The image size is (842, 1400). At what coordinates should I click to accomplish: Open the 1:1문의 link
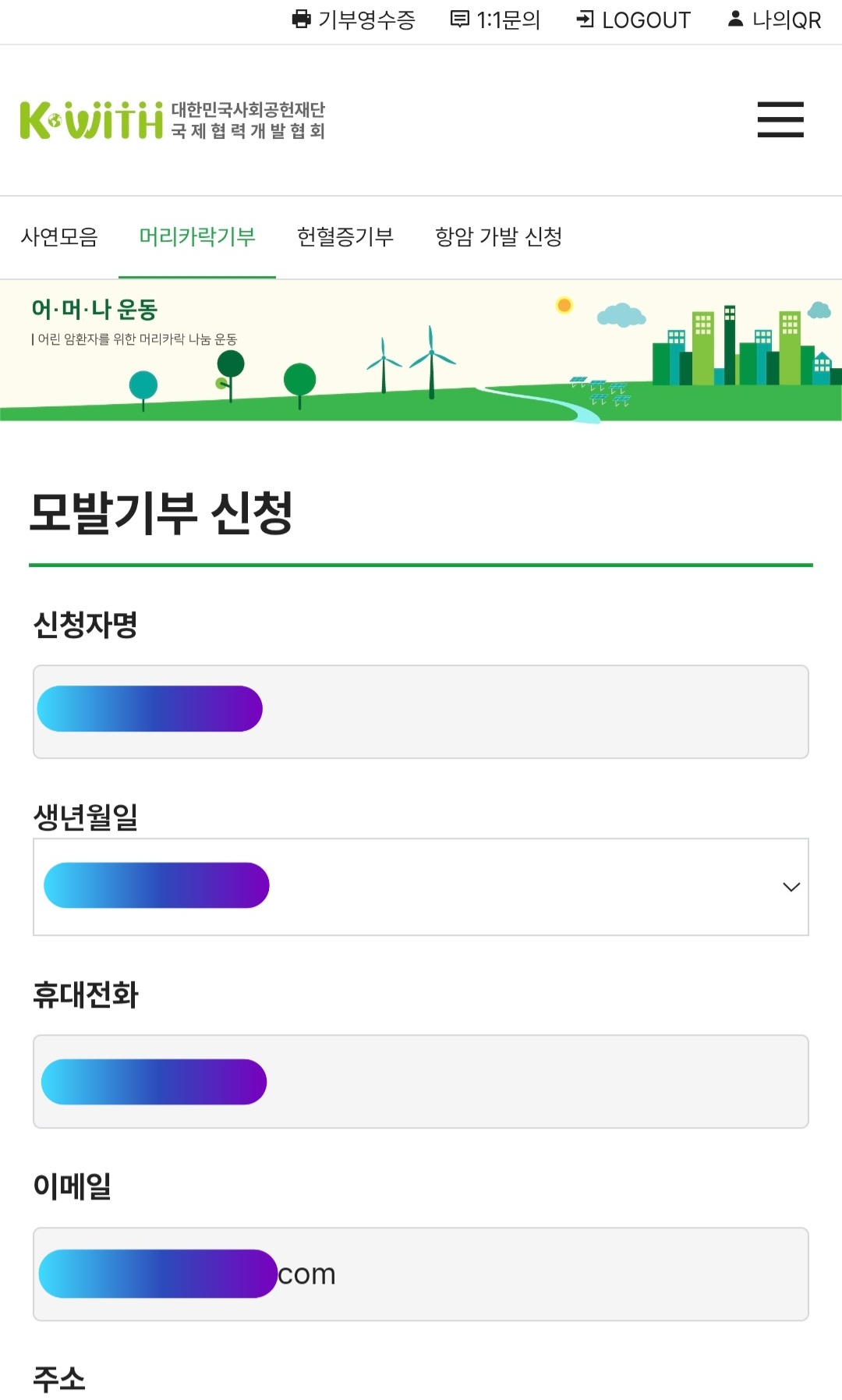pos(508,20)
